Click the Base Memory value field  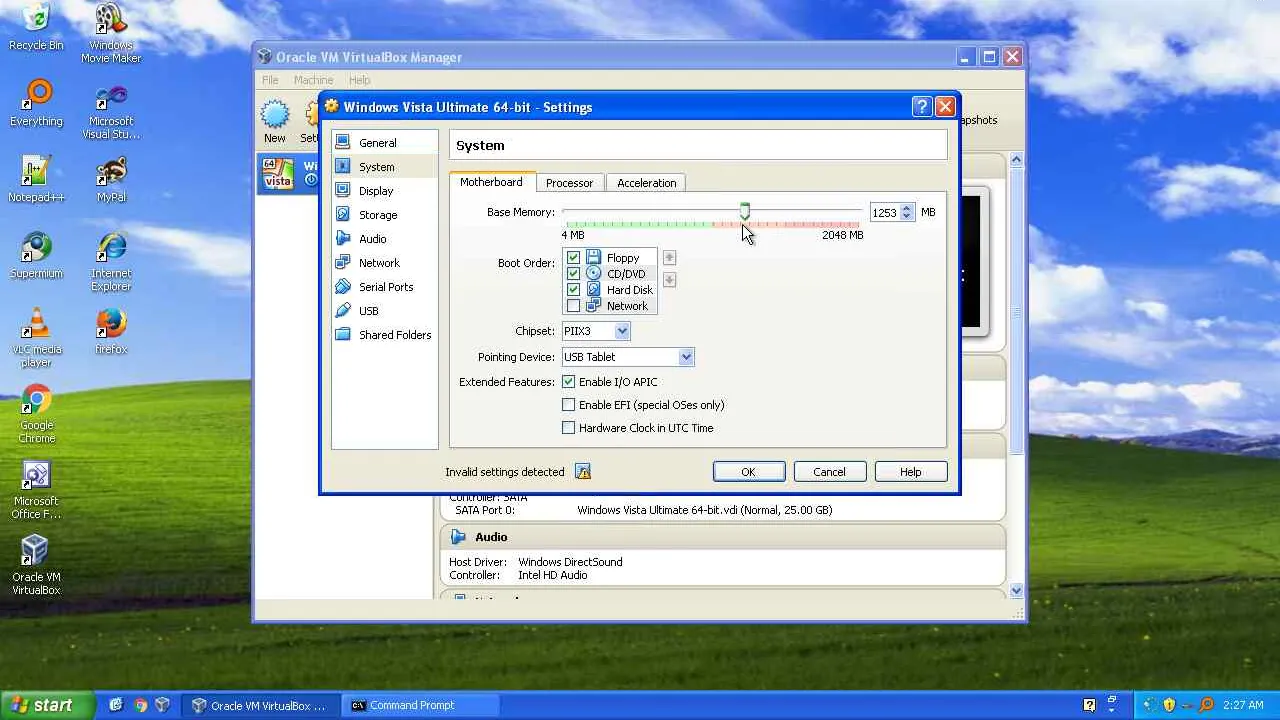(x=884, y=212)
